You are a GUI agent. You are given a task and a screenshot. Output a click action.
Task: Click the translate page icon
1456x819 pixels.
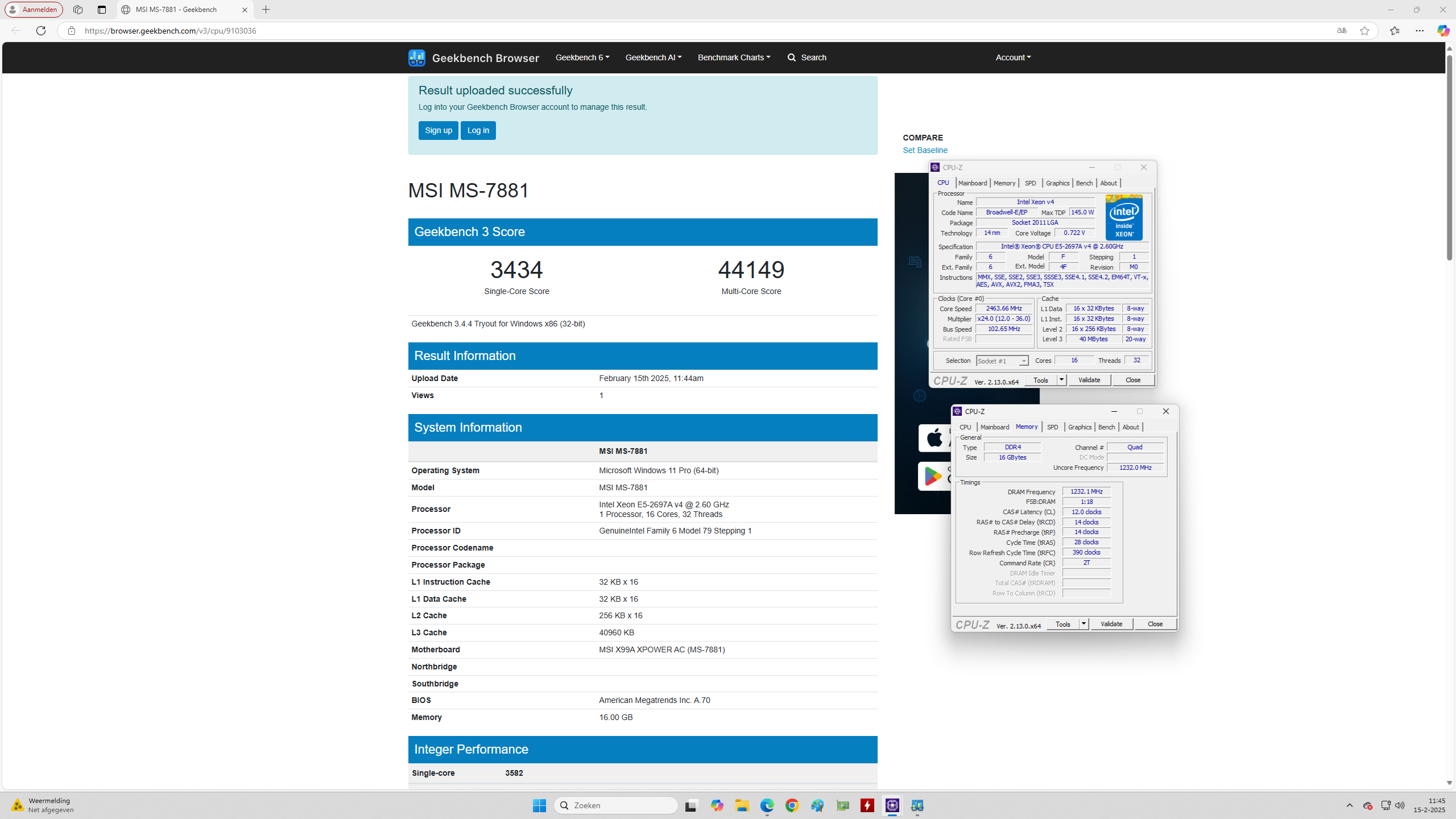click(x=1342, y=31)
